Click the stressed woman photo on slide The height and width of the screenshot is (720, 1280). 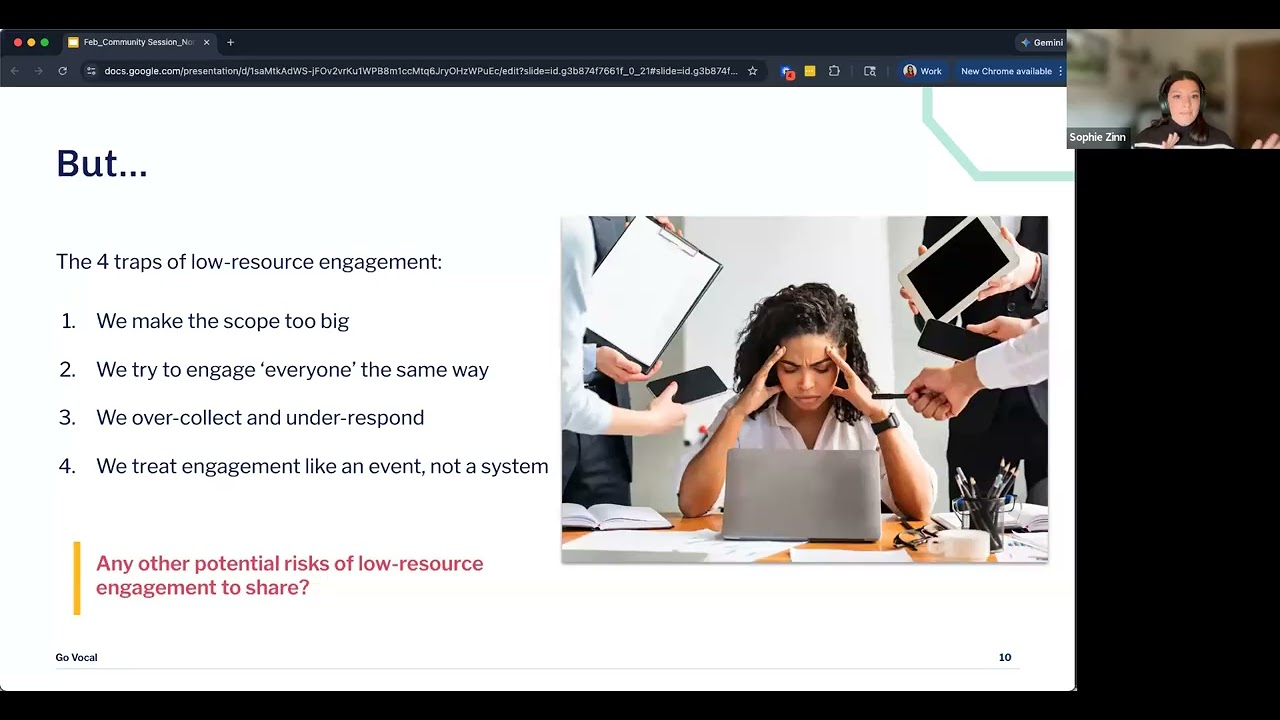pyautogui.click(x=804, y=389)
